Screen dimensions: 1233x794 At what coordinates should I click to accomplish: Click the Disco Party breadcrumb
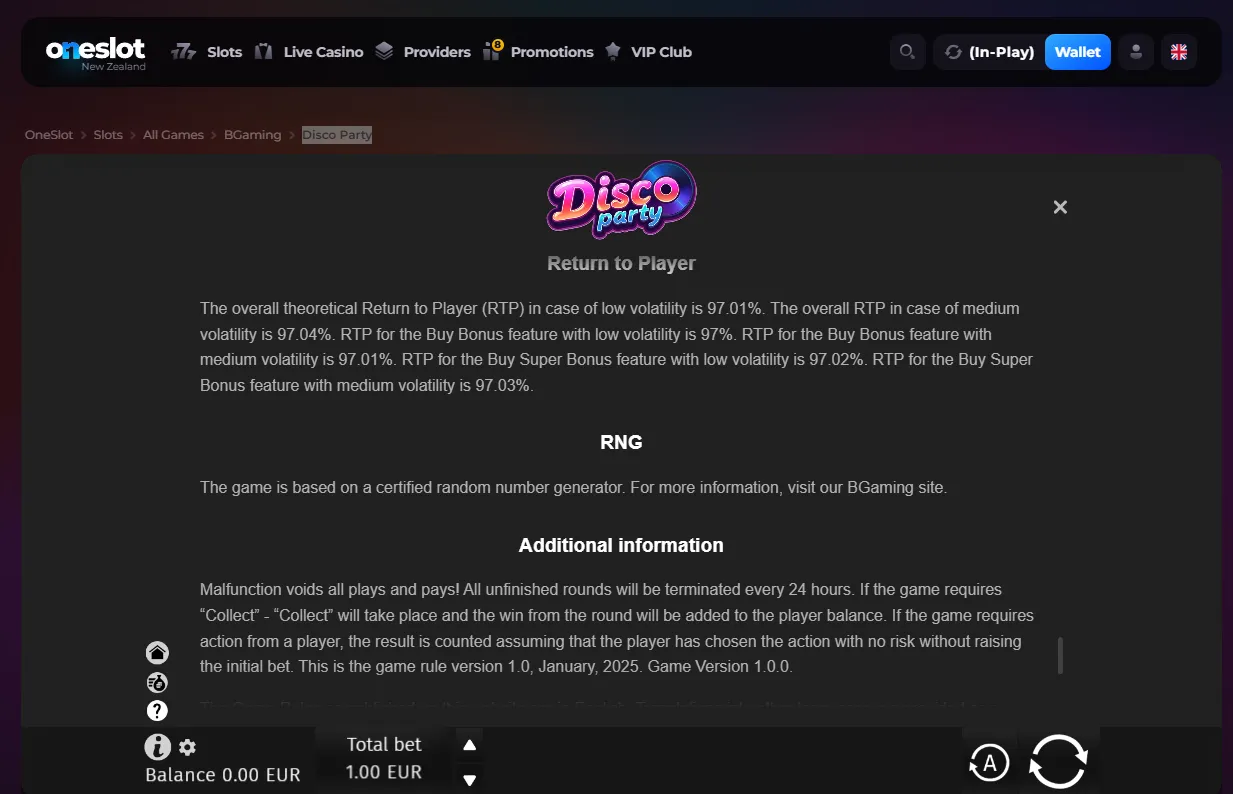tap(337, 135)
